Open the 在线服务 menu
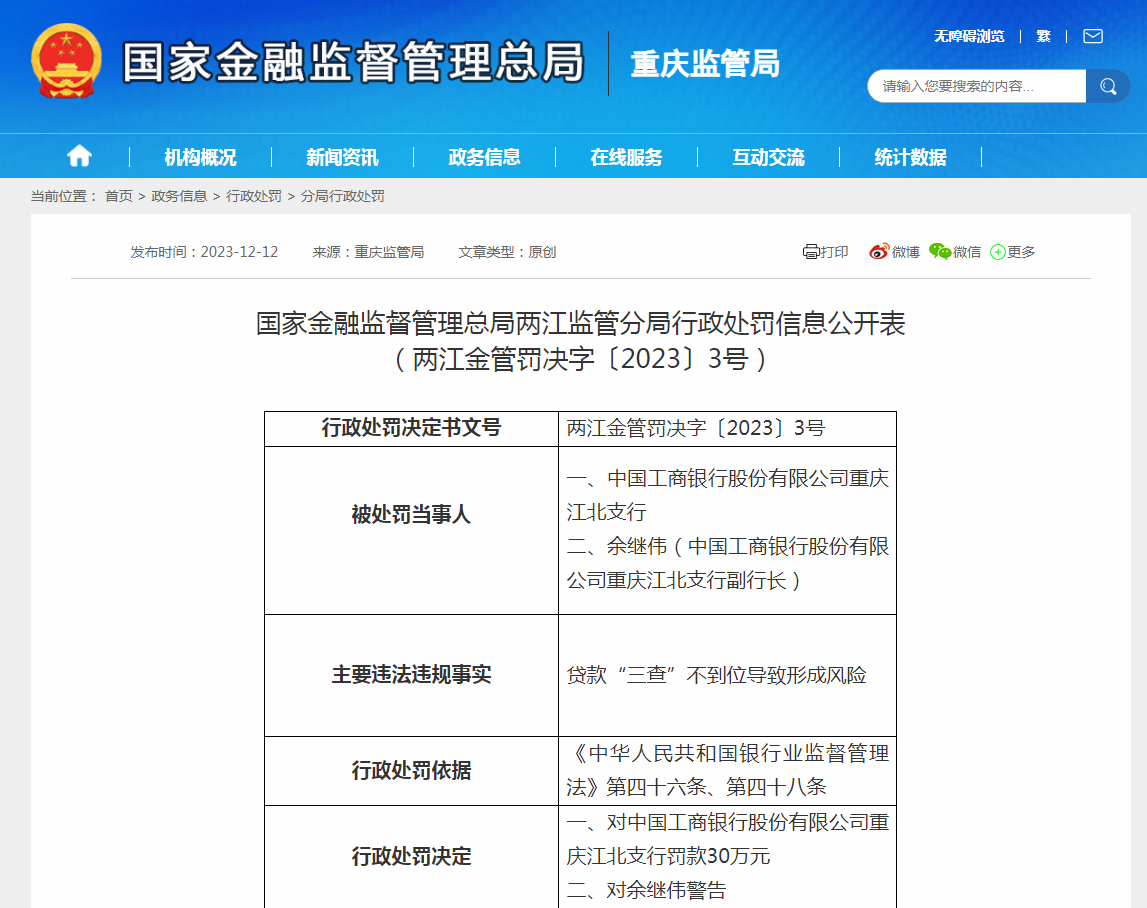This screenshot has width=1147, height=908. point(626,157)
